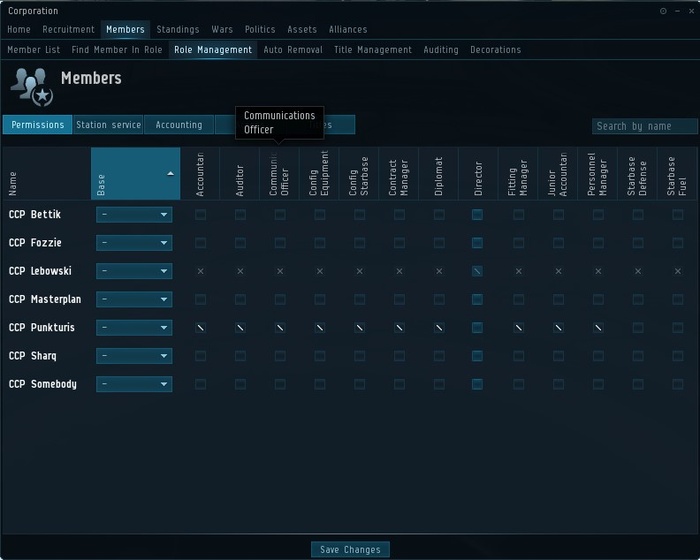Screen dimensions: 700x560
Task: Click the Starbase Defense column header
Action: (x=637, y=176)
